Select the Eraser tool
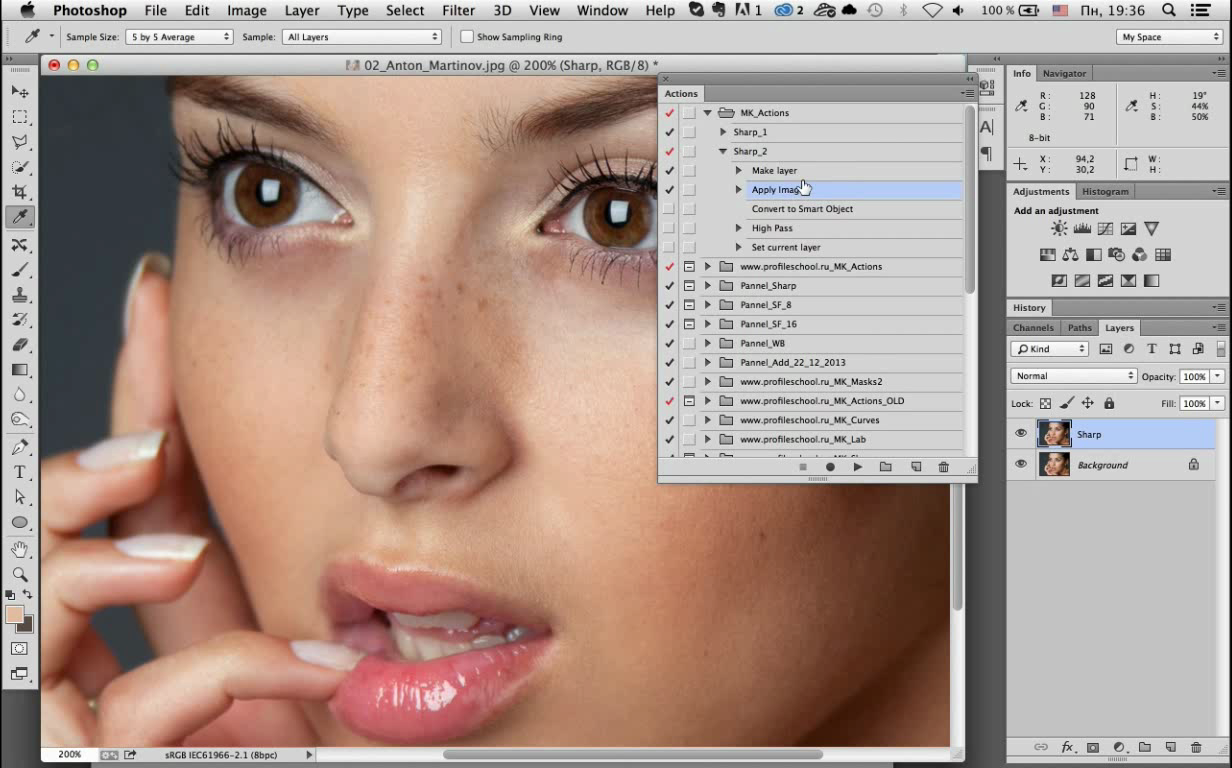The width and height of the screenshot is (1232, 768). (x=19, y=345)
